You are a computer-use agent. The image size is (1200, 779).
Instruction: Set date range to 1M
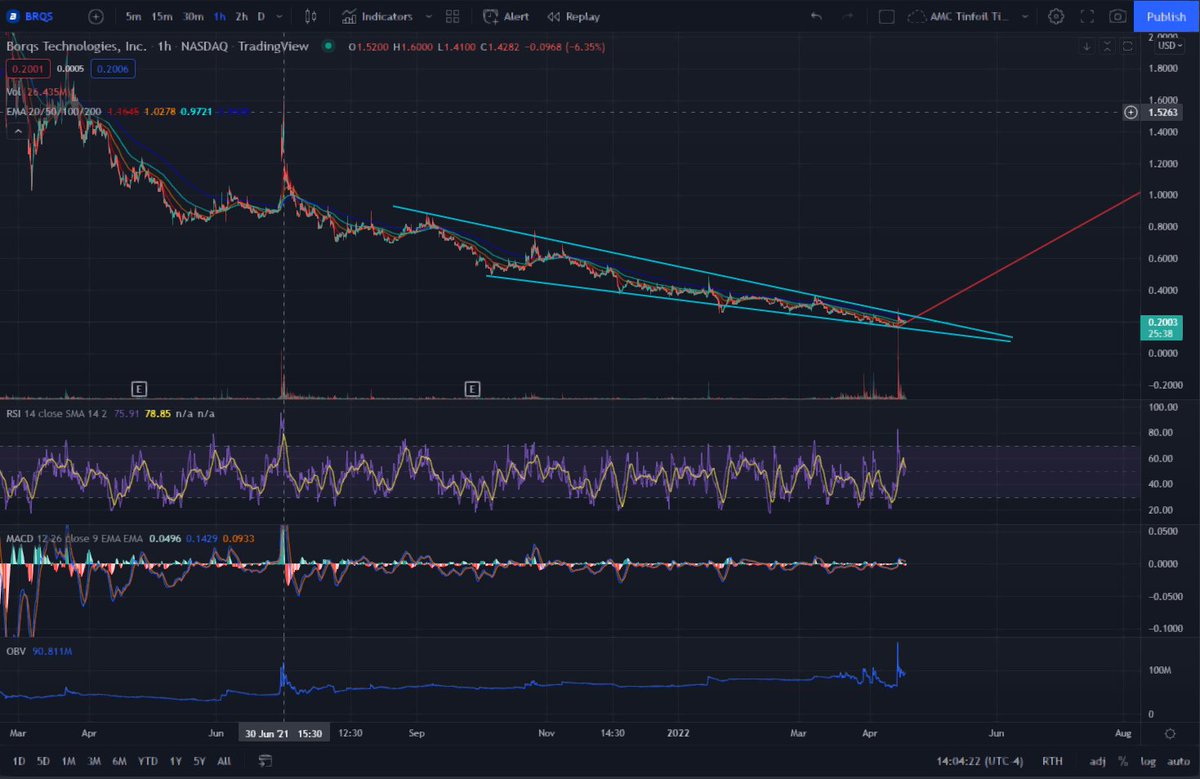[x=69, y=761]
